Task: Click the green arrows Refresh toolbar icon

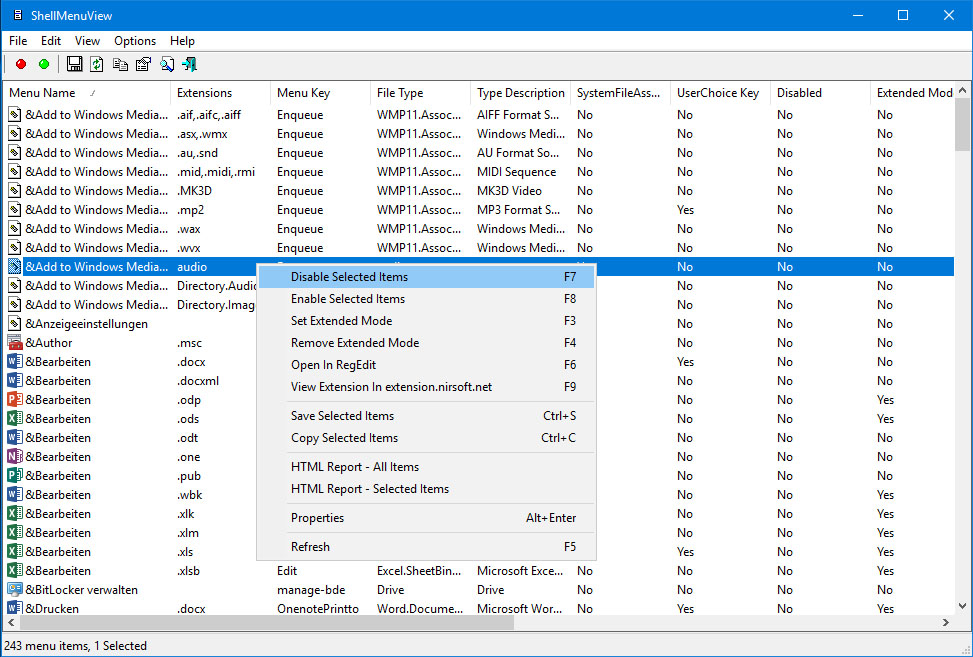Action: [97, 64]
